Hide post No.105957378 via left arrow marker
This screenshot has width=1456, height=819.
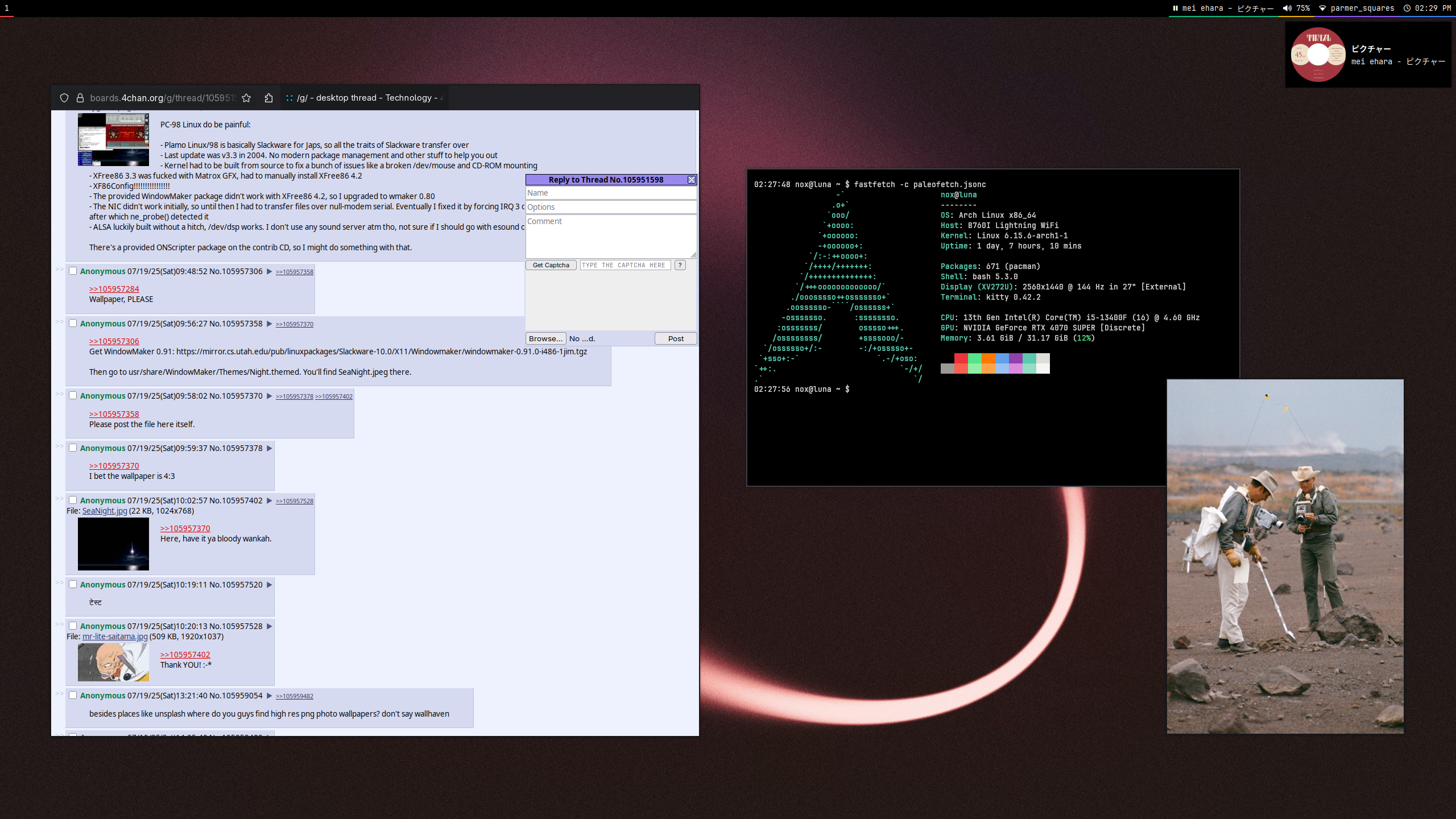coord(59,446)
